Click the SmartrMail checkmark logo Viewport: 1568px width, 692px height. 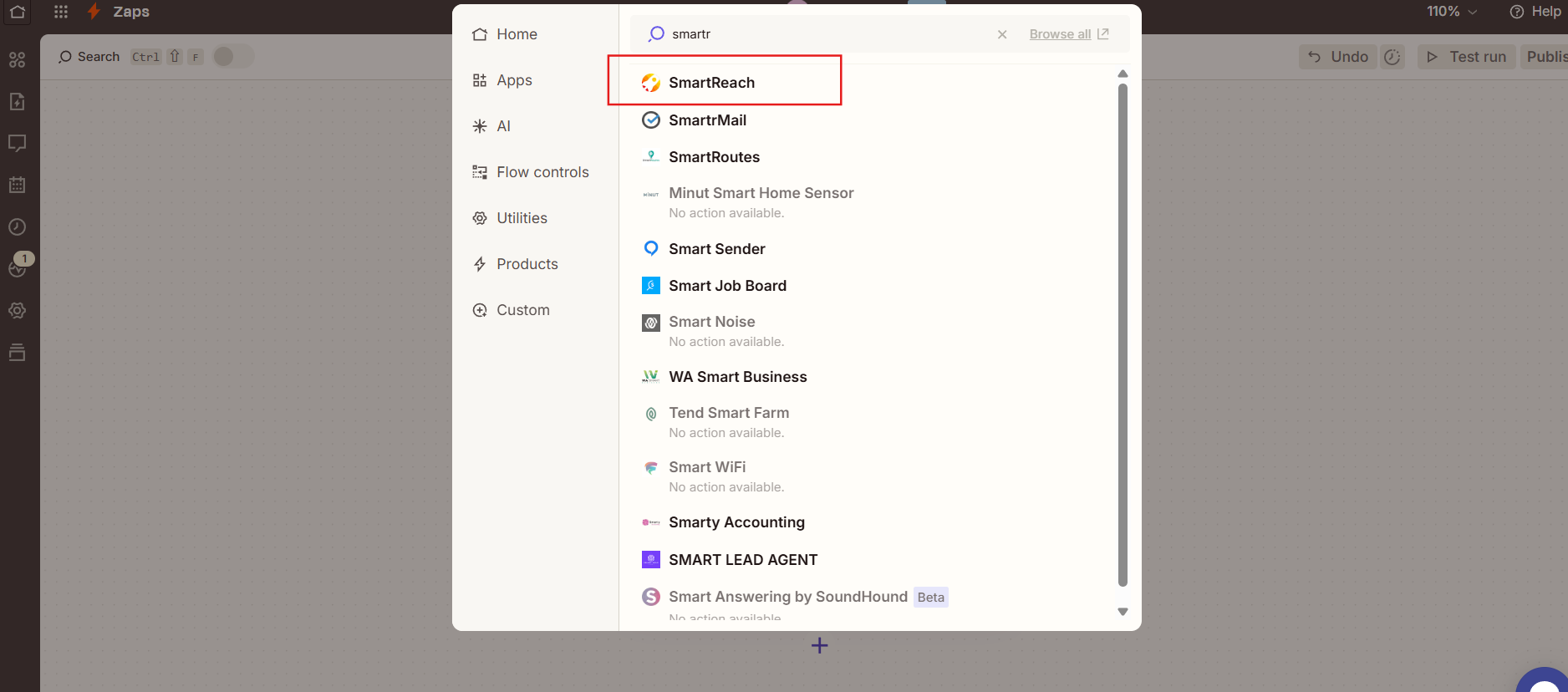click(650, 120)
